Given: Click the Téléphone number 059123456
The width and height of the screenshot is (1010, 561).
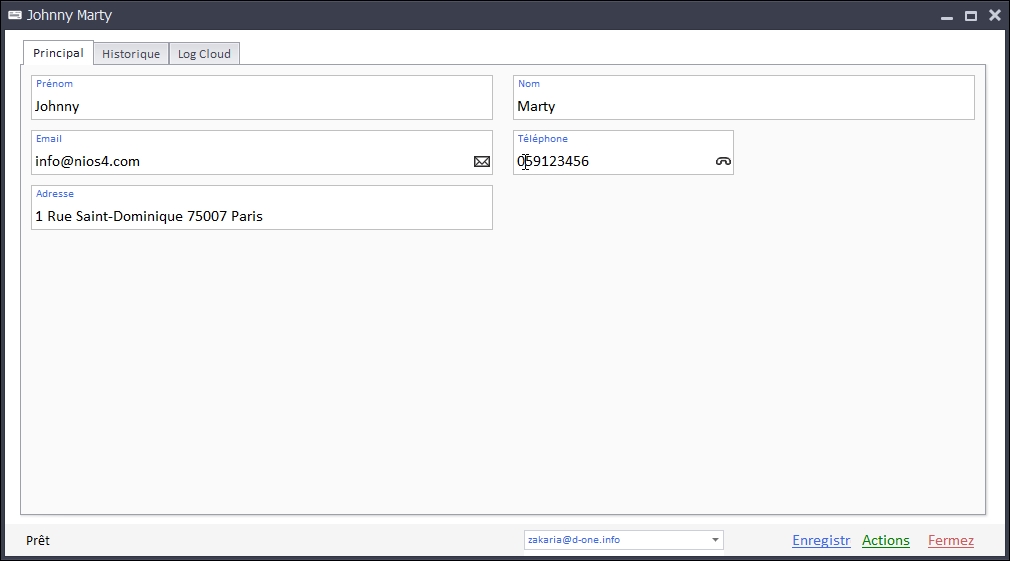Looking at the screenshot, I should 553,161.
